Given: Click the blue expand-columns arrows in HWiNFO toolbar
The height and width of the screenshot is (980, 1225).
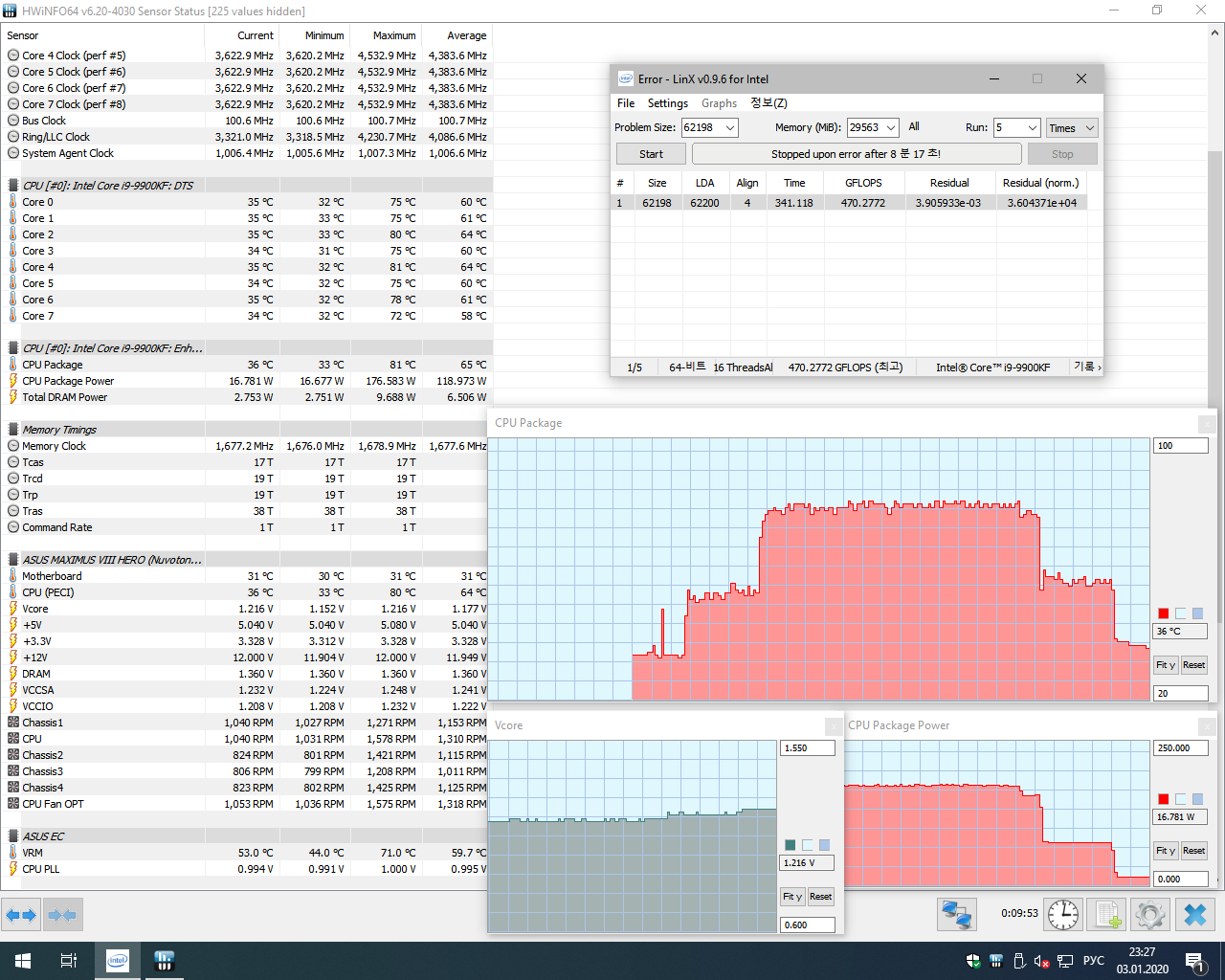Looking at the screenshot, I should pos(22,915).
